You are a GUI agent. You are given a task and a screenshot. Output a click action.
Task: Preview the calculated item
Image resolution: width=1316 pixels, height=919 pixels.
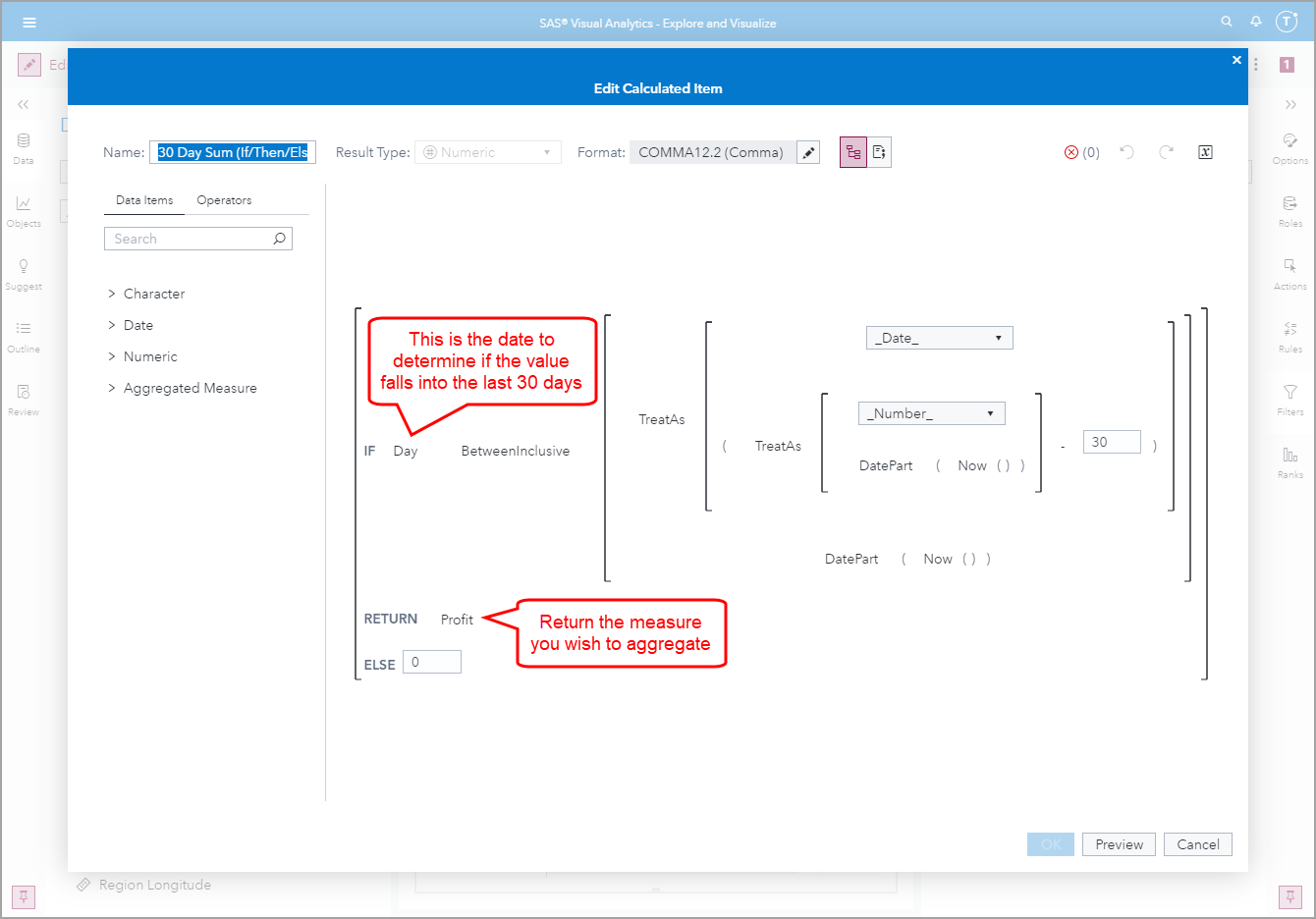(x=1119, y=843)
